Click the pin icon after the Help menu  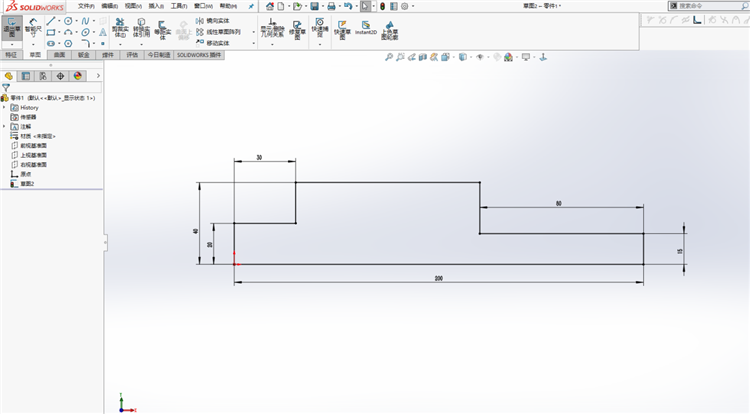point(251,6)
